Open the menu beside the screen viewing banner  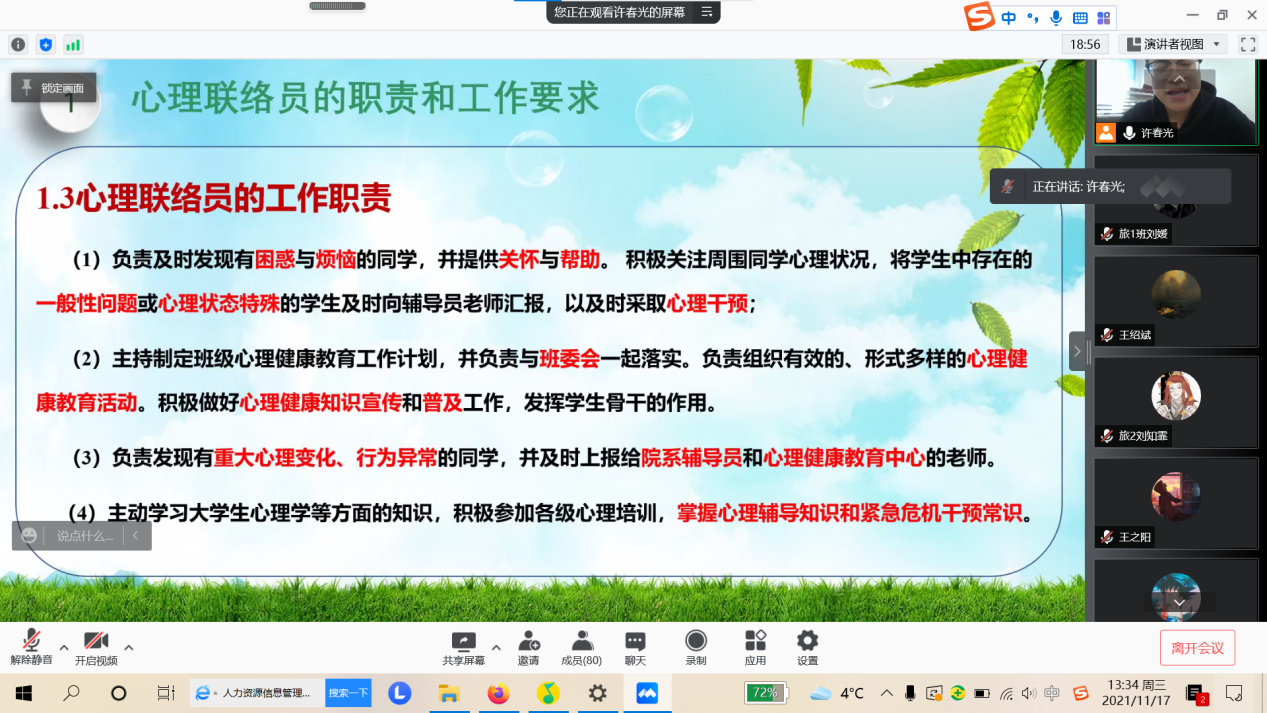coord(707,12)
